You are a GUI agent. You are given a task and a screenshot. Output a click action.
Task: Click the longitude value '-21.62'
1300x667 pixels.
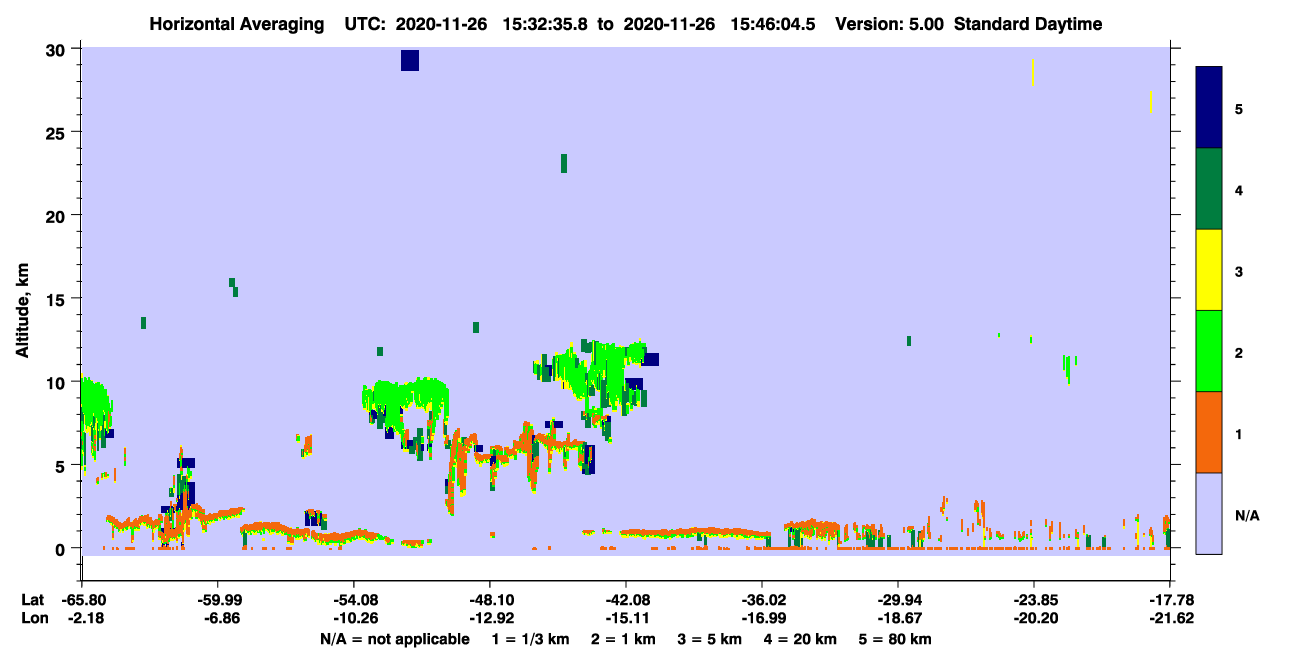coord(1170,618)
